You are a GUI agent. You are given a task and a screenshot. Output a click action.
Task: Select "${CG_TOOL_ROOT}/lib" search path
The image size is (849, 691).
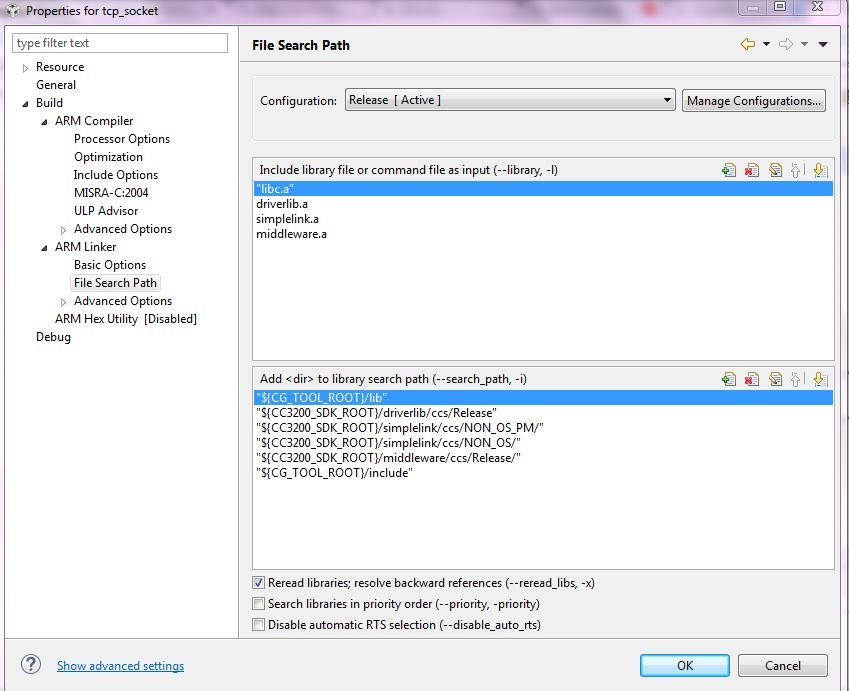(543, 397)
